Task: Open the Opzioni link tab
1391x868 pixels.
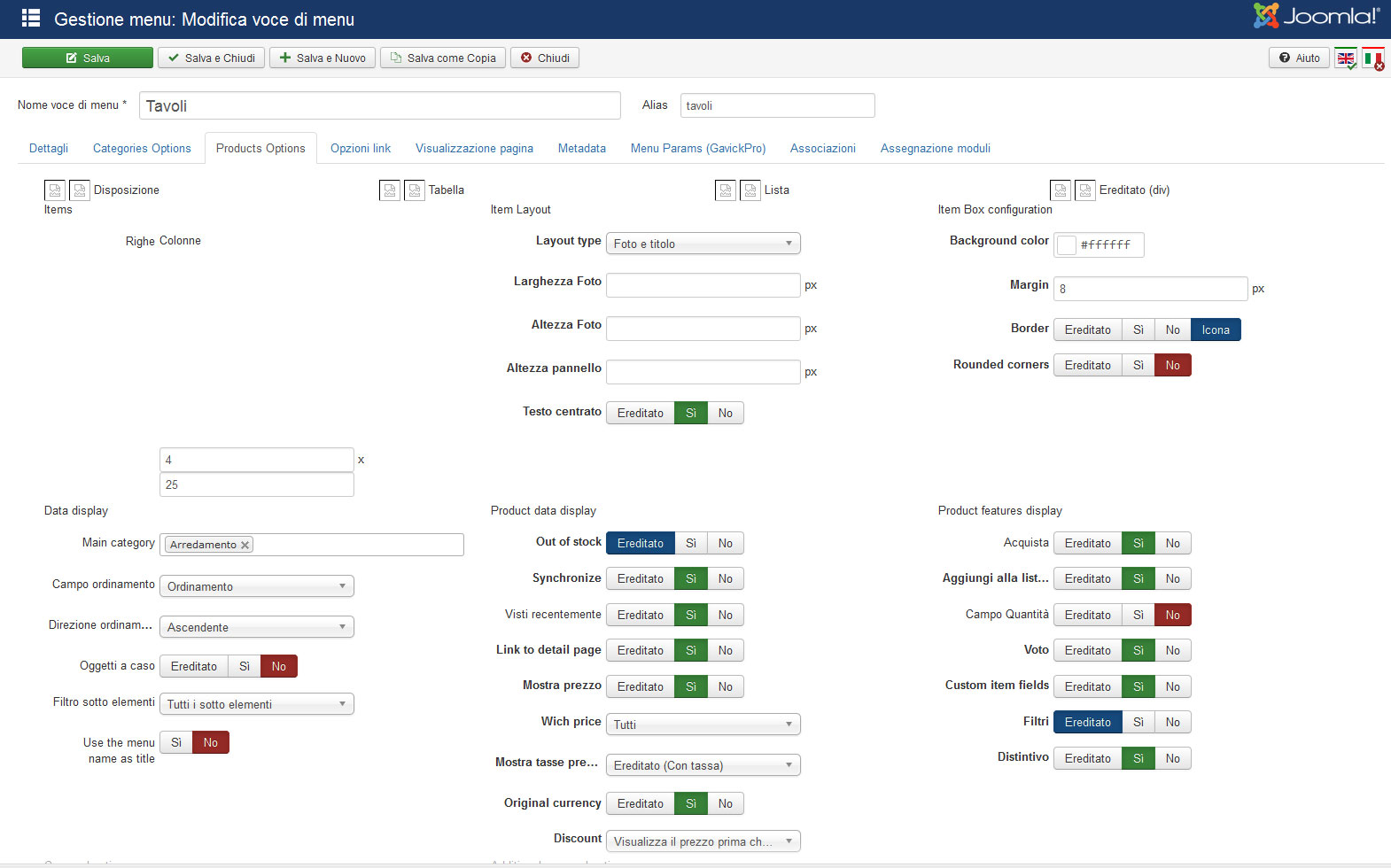Action: pyautogui.click(x=361, y=148)
